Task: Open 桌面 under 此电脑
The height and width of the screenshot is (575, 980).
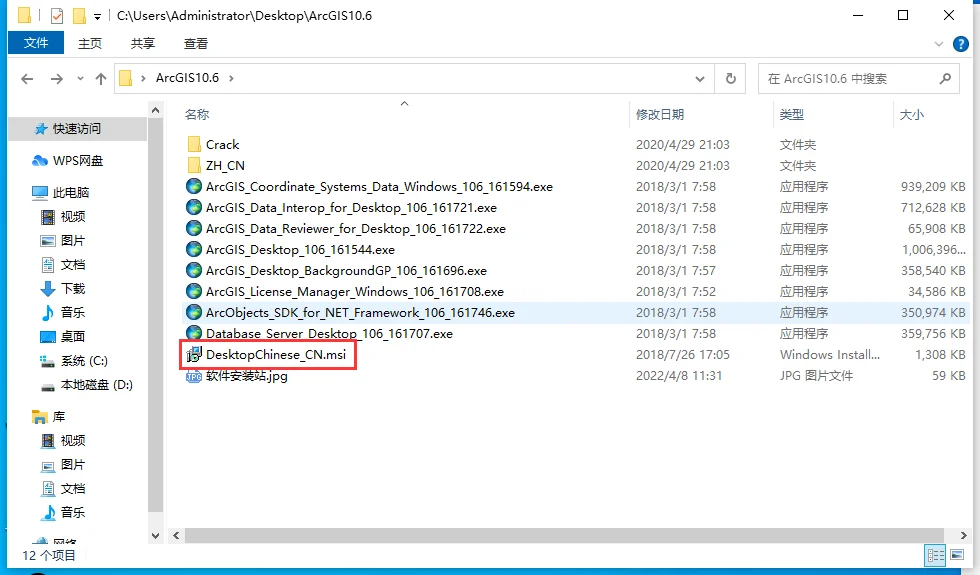Action: click(73, 336)
